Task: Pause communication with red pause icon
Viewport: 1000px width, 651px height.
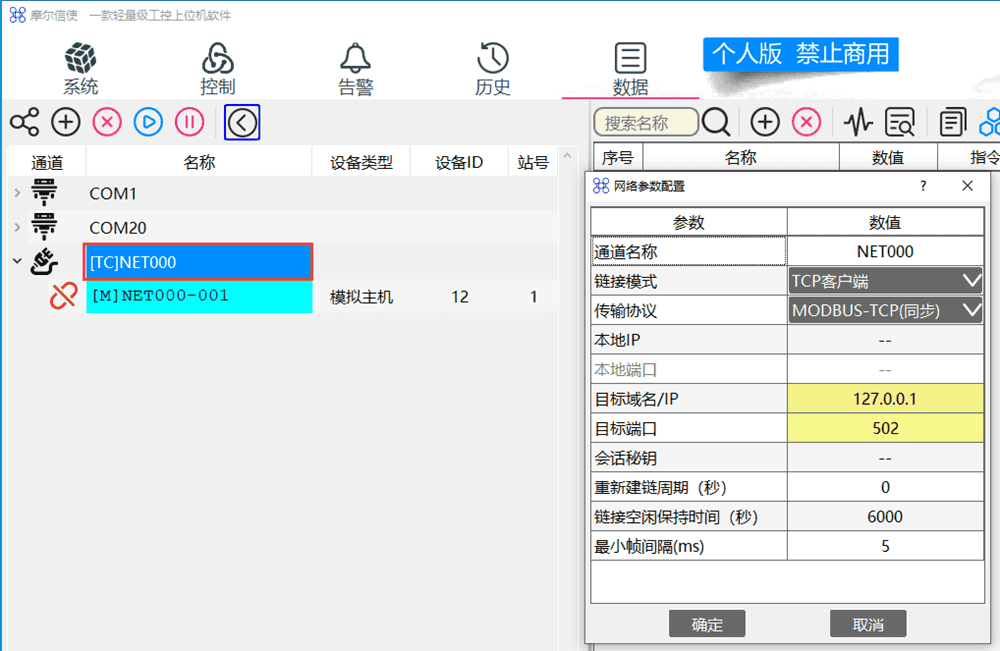Action: pos(189,123)
